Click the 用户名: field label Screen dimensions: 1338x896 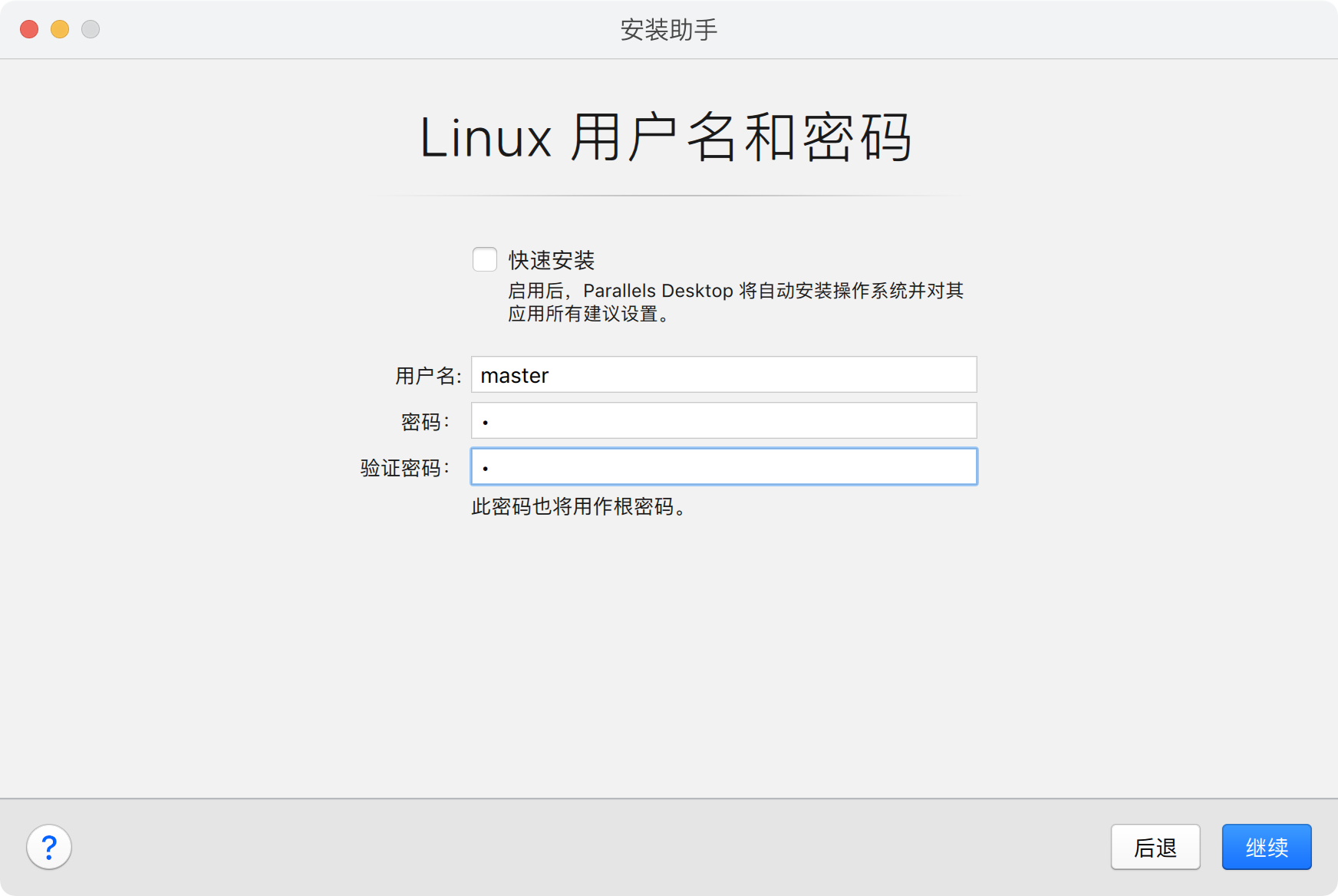428,375
